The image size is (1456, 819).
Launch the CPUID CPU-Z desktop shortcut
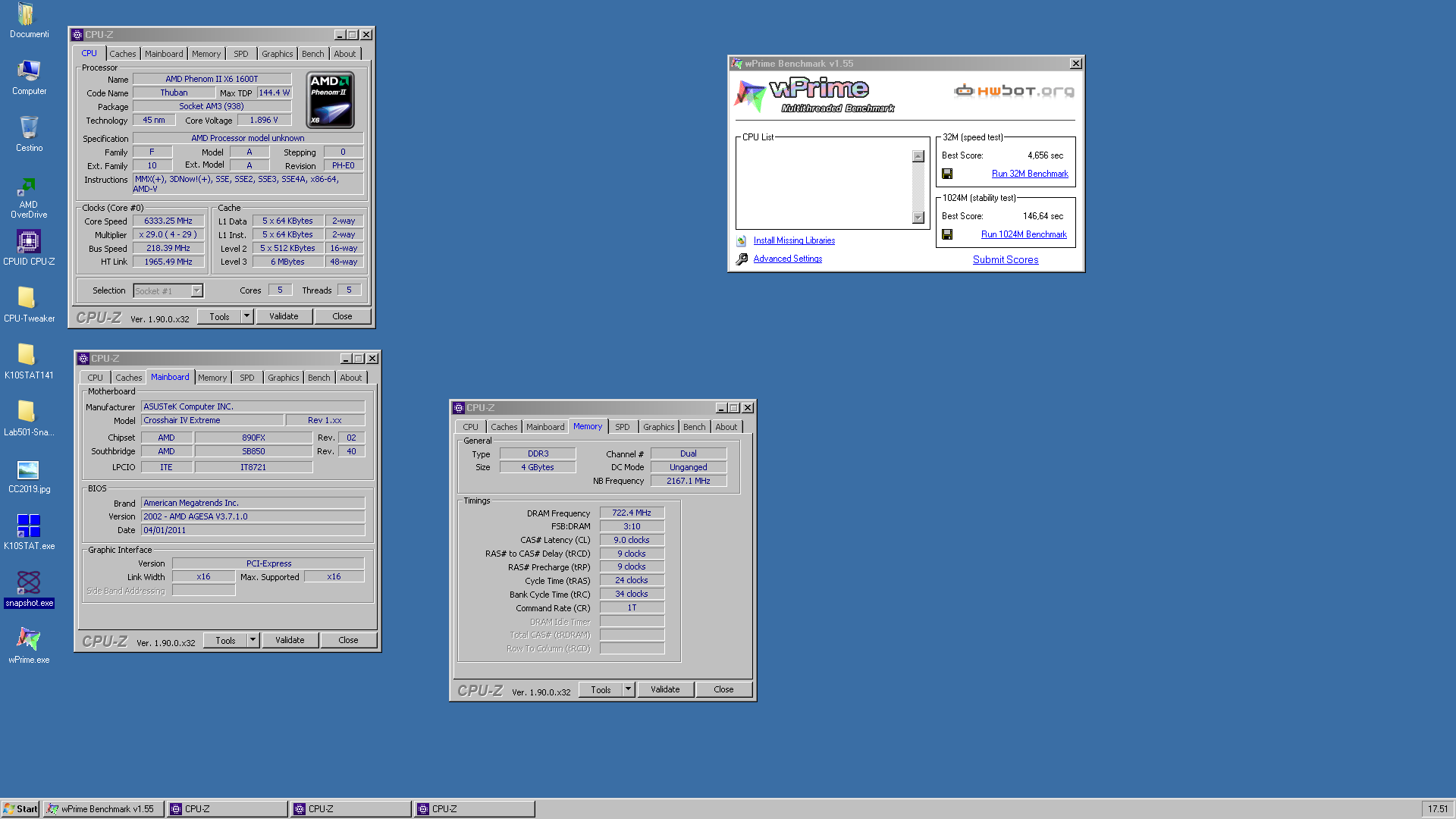[x=29, y=248]
